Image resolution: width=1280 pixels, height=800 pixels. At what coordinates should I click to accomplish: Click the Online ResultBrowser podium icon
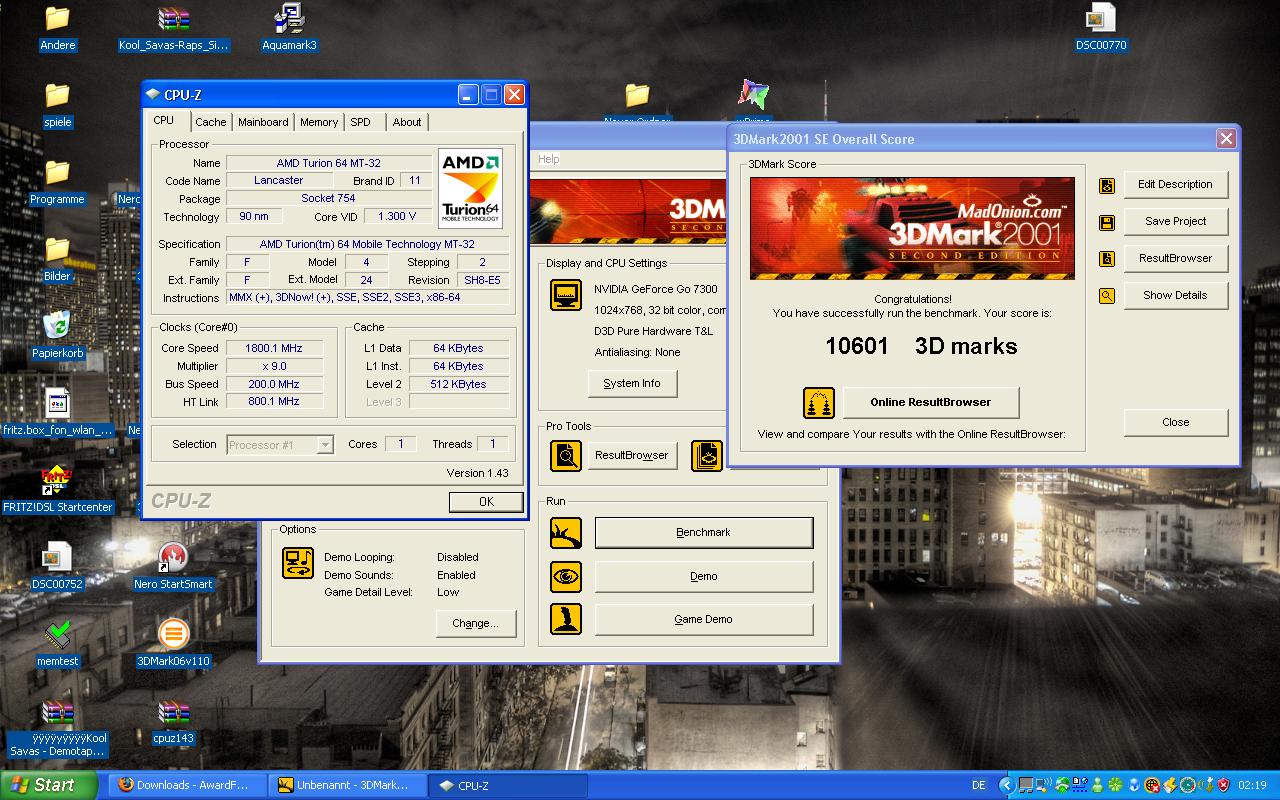(x=819, y=403)
